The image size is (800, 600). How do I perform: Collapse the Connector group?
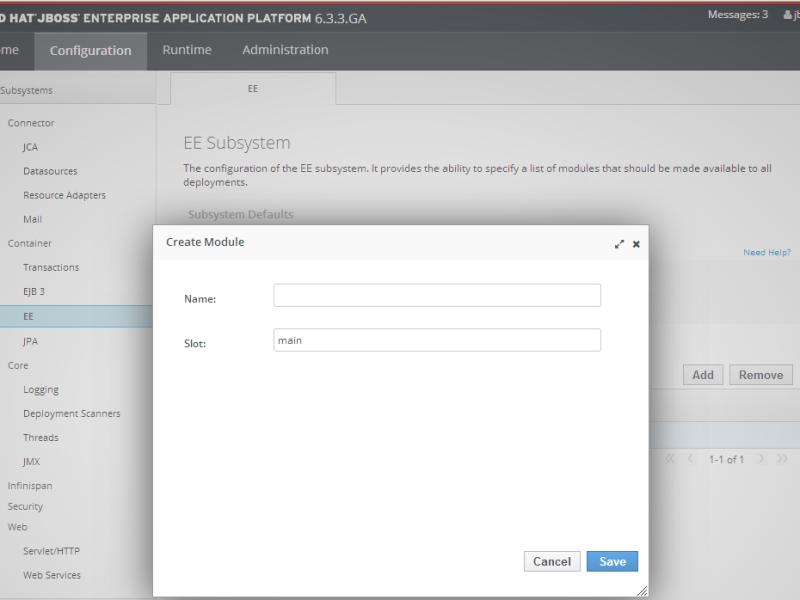pos(31,123)
